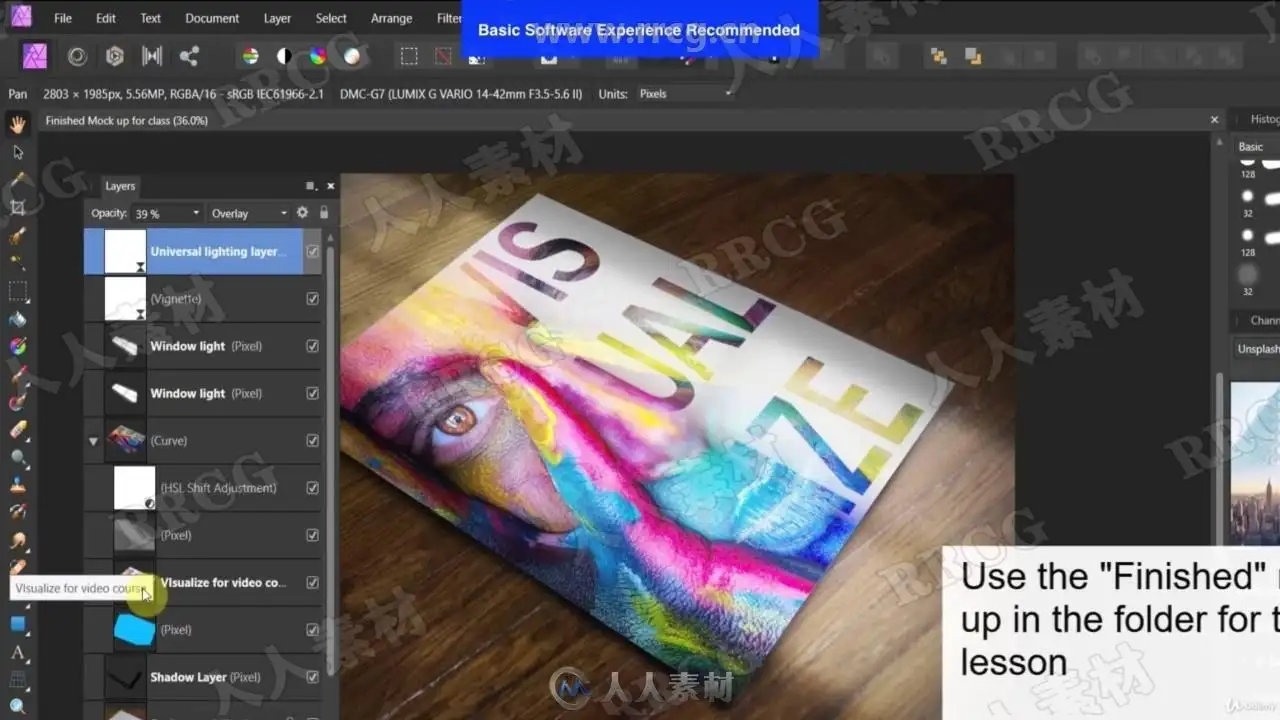Toggle visibility of second Window light layer
The height and width of the screenshot is (720, 1280).
[312, 393]
